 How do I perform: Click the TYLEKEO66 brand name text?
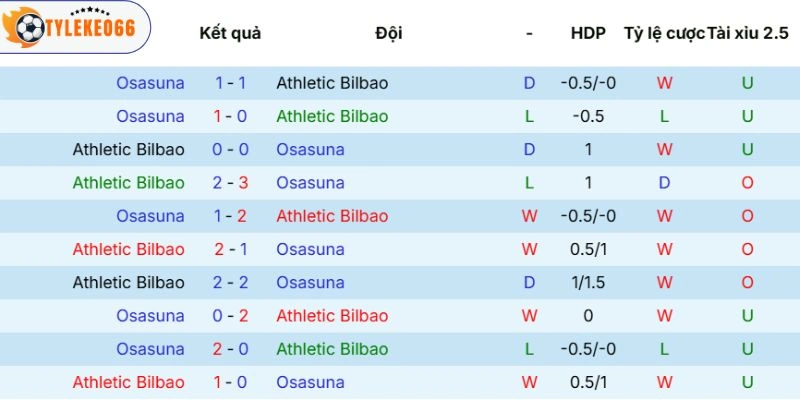88,29
